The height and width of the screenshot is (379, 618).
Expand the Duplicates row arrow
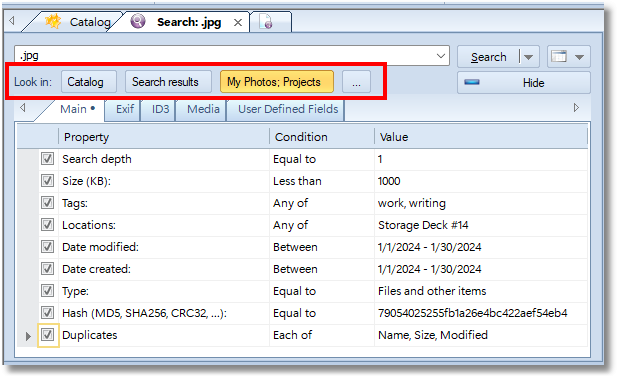click(x=28, y=336)
